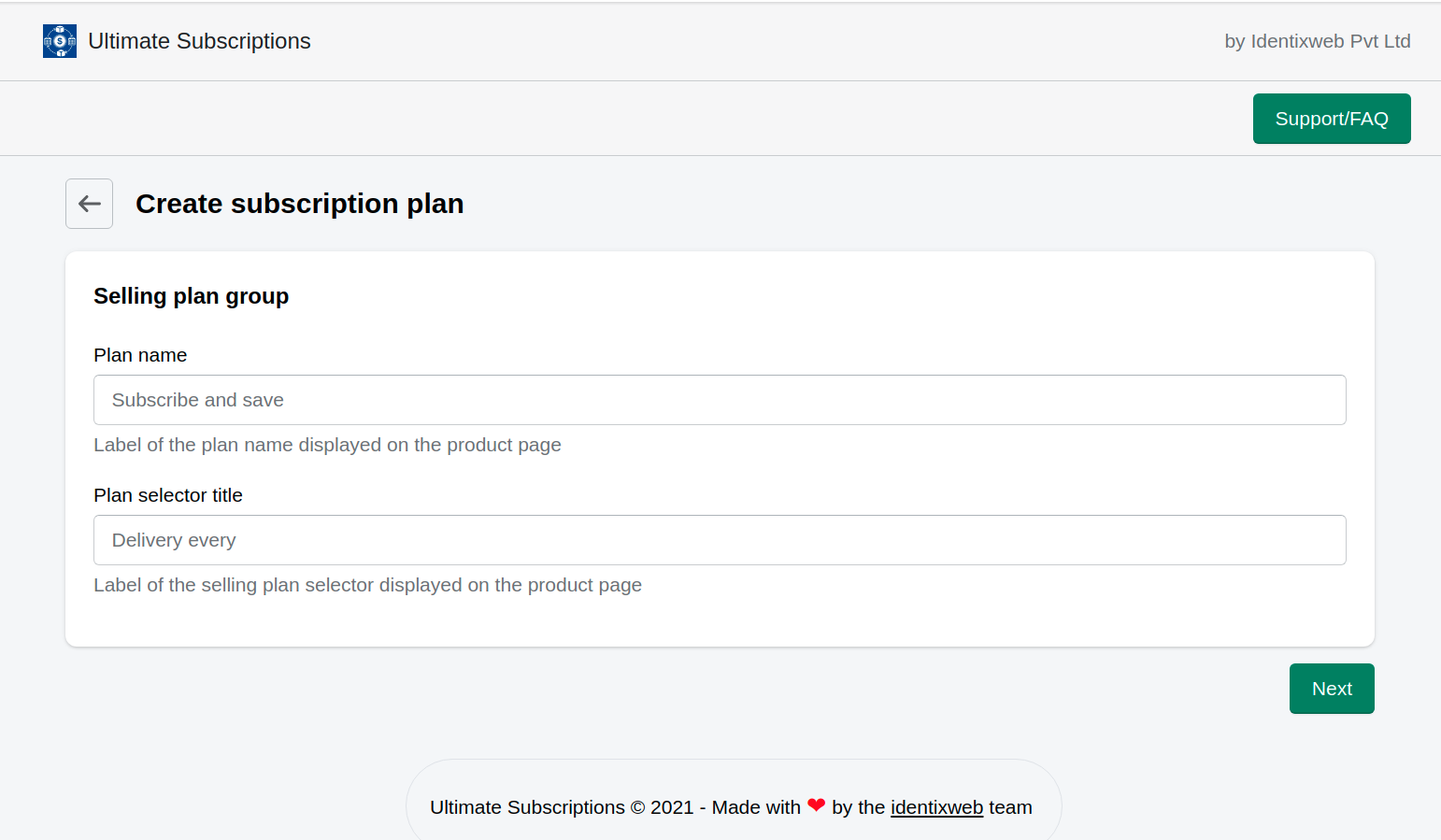Click the Ultimate Subscriptions header title
This screenshot has width=1441, height=840.
[199, 41]
